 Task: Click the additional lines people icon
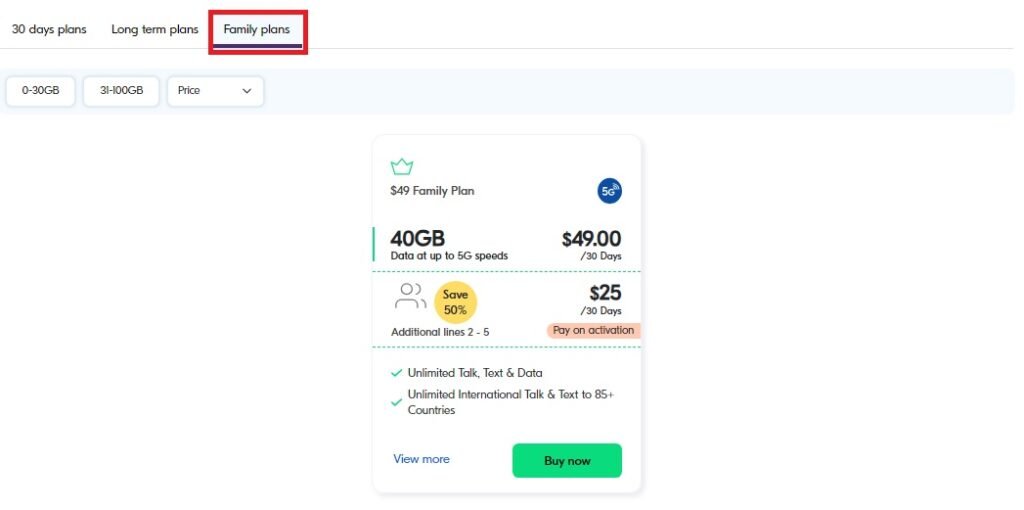click(x=410, y=296)
